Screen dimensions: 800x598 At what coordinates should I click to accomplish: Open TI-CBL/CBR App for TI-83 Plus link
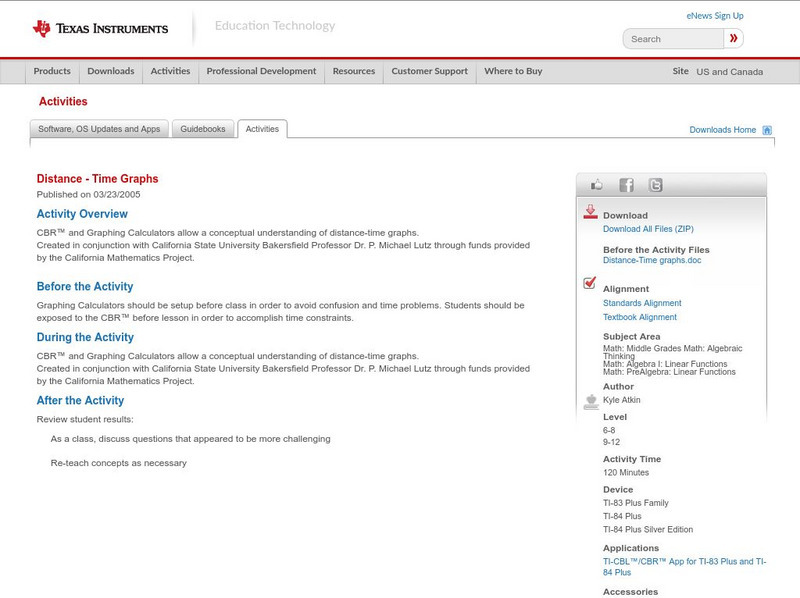(x=684, y=567)
